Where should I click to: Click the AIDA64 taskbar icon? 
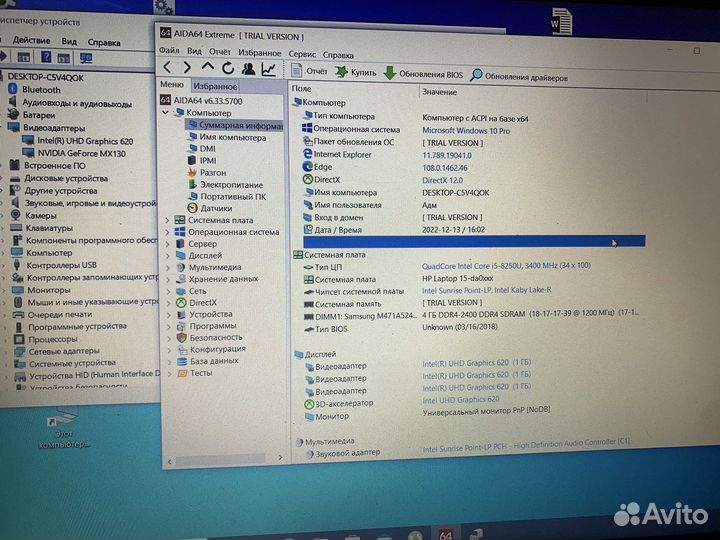[445, 534]
